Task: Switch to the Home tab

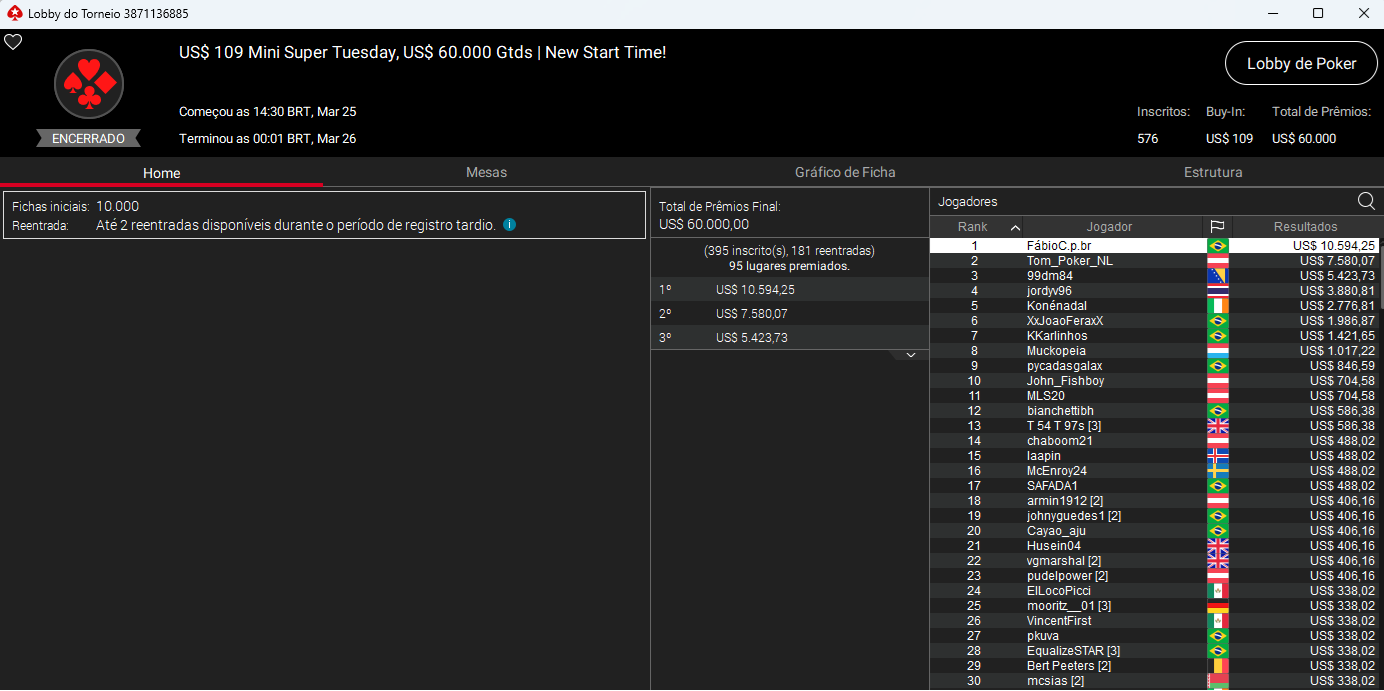Action: (162, 173)
